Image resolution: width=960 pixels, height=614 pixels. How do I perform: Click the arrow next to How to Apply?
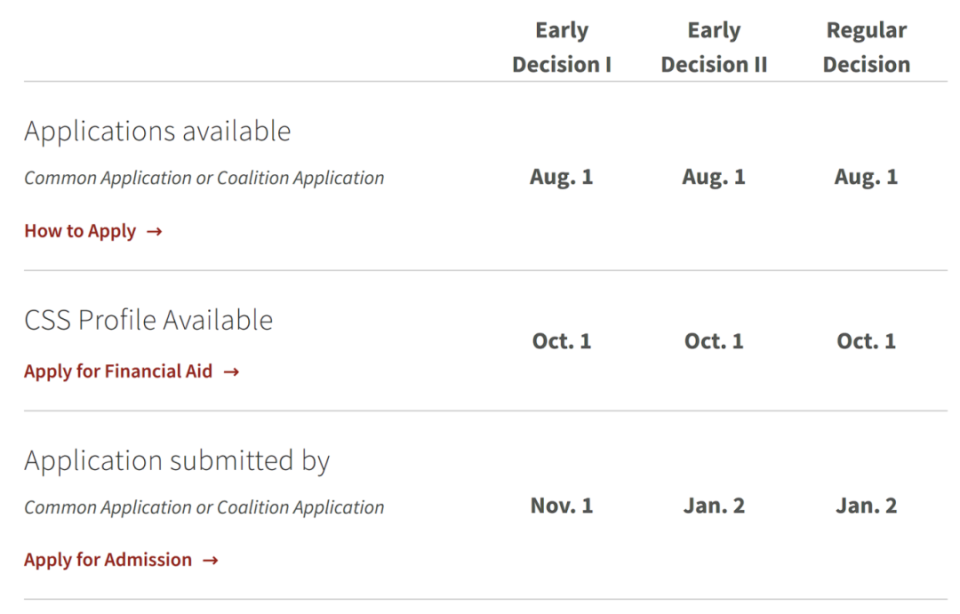[154, 231]
